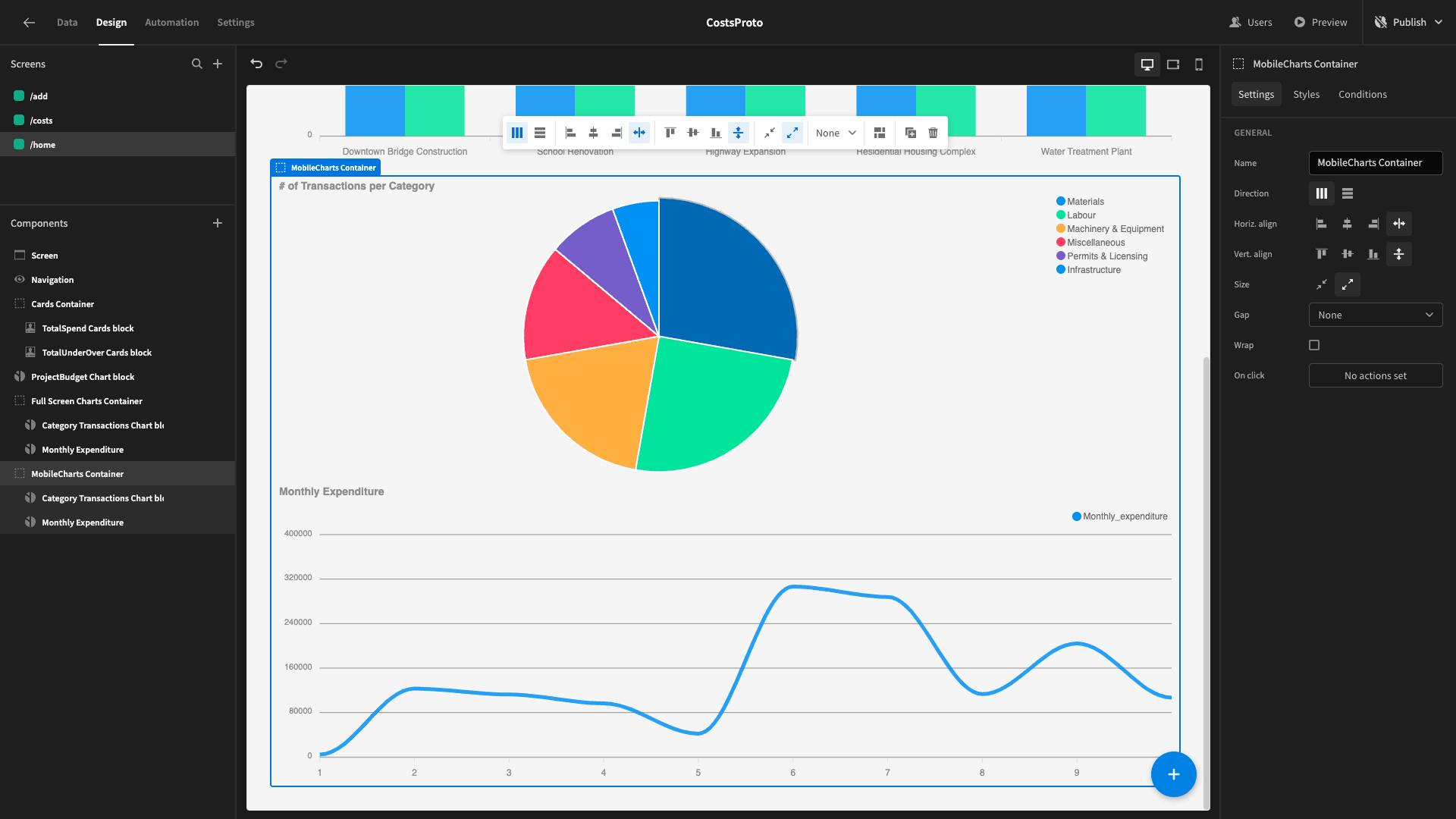
Task: Open the Gap dropdown in settings panel
Action: [1376, 315]
